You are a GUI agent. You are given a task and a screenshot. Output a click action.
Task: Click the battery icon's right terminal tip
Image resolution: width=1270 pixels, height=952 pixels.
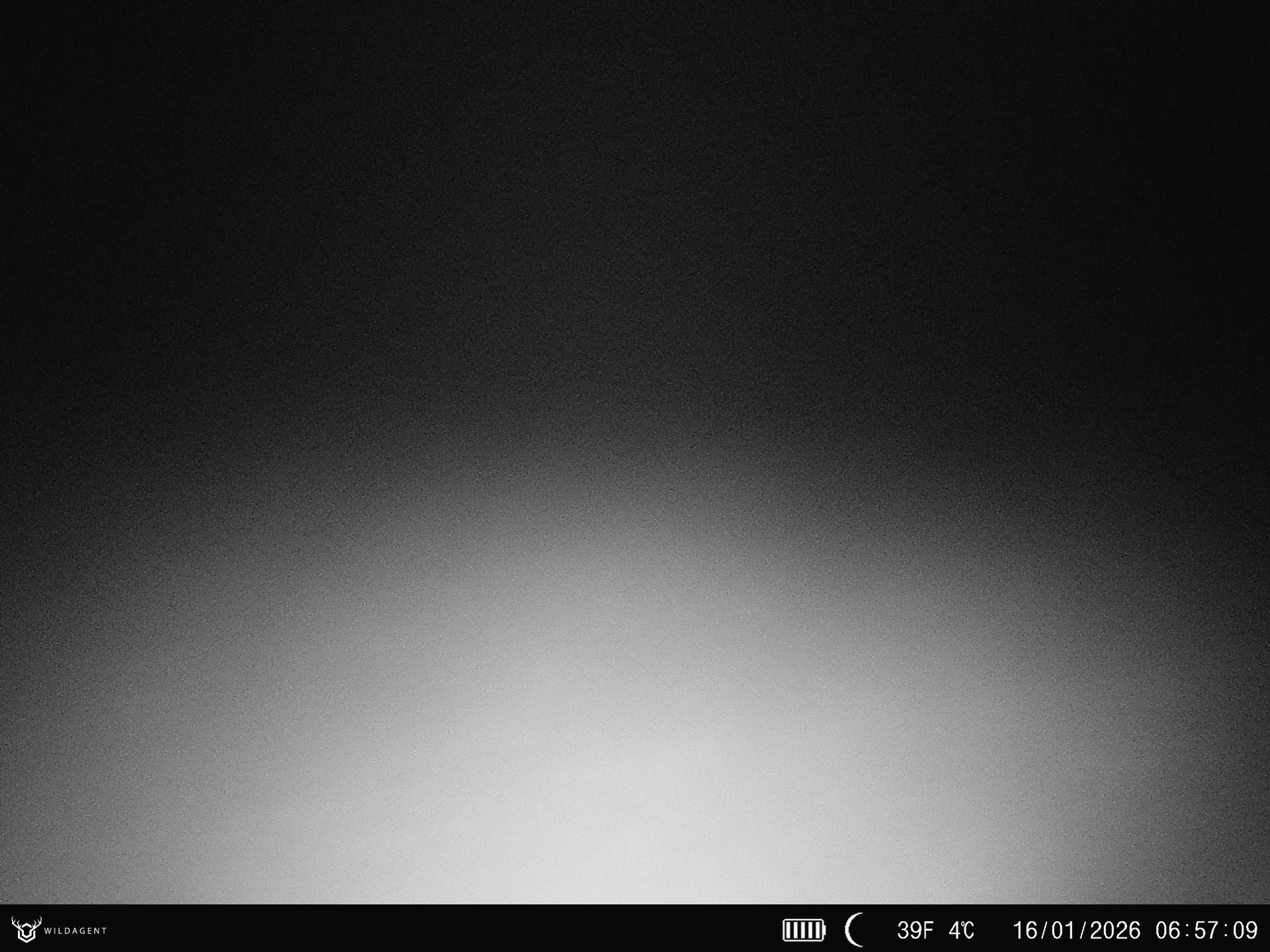point(824,930)
